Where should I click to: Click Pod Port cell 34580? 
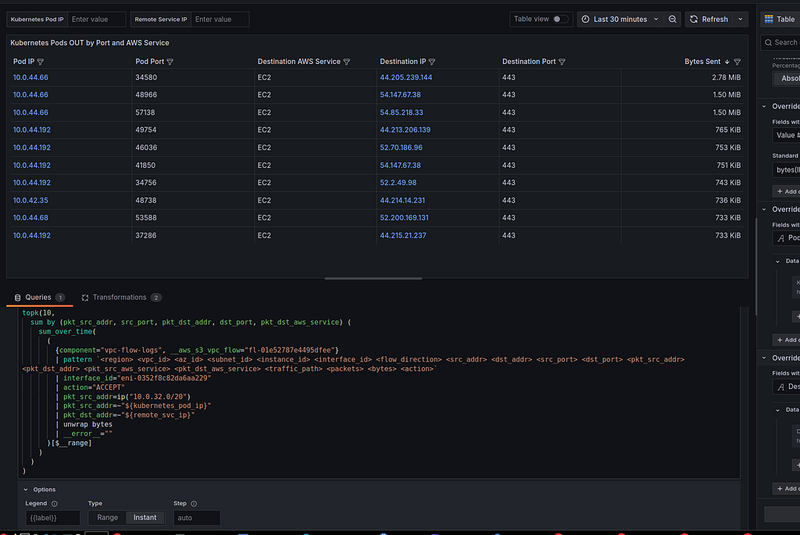pos(146,78)
